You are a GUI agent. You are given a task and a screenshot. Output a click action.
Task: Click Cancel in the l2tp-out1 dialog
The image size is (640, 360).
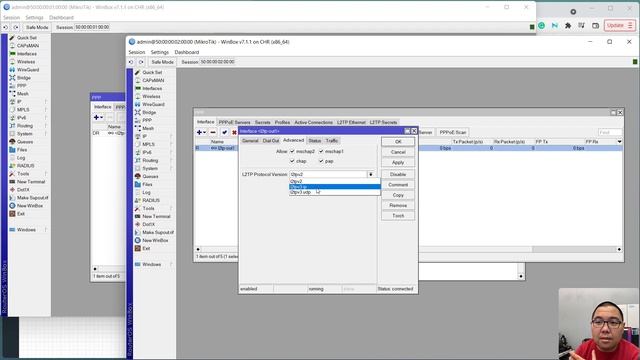click(398, 152)
